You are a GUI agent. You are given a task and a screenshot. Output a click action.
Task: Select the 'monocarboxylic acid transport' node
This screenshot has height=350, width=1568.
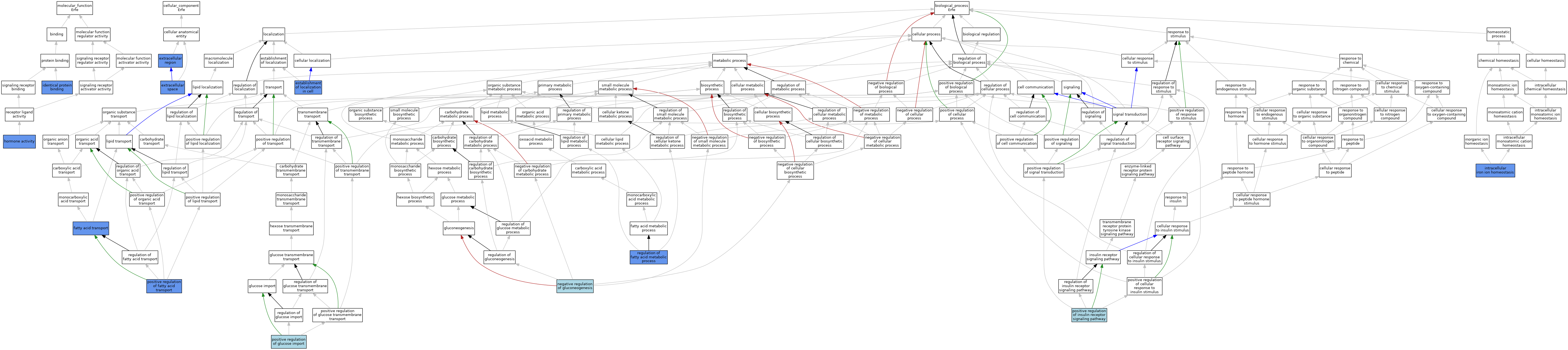pyautogui.click(x=73, y=199)
